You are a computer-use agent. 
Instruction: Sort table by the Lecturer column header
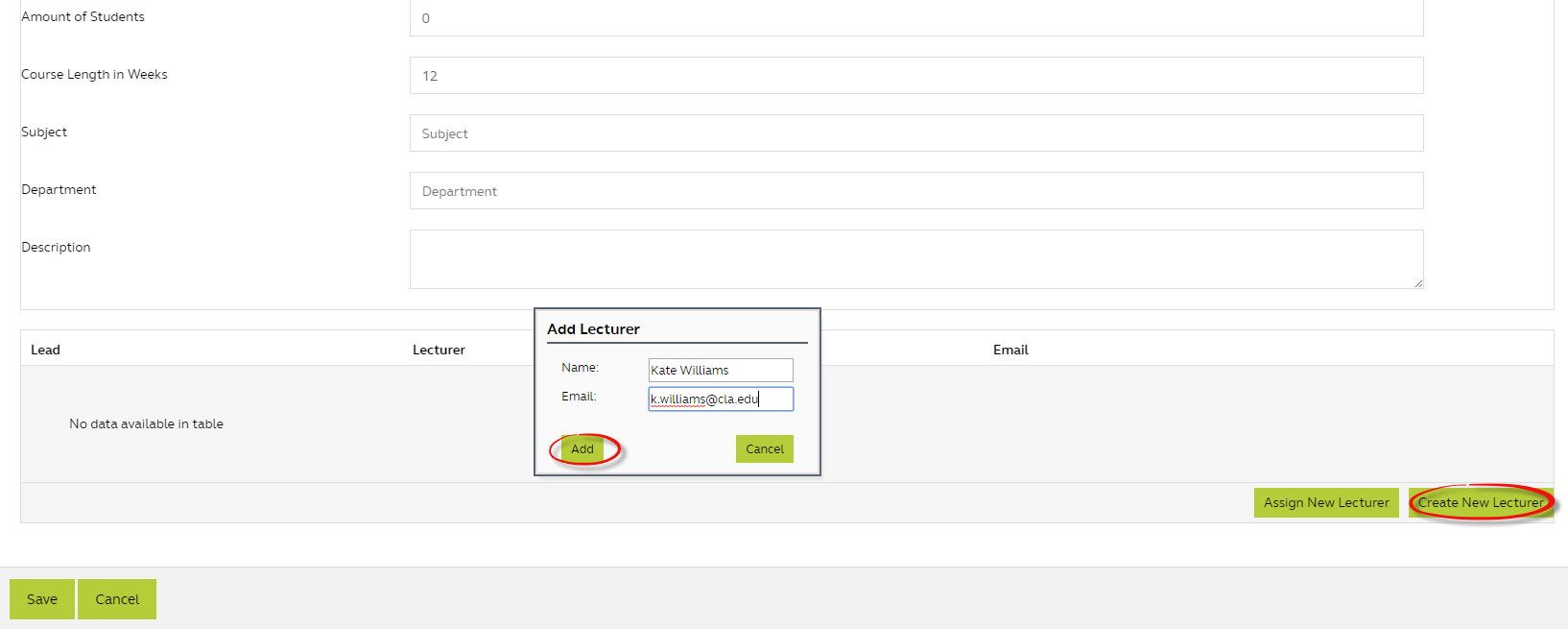[439, 350]
